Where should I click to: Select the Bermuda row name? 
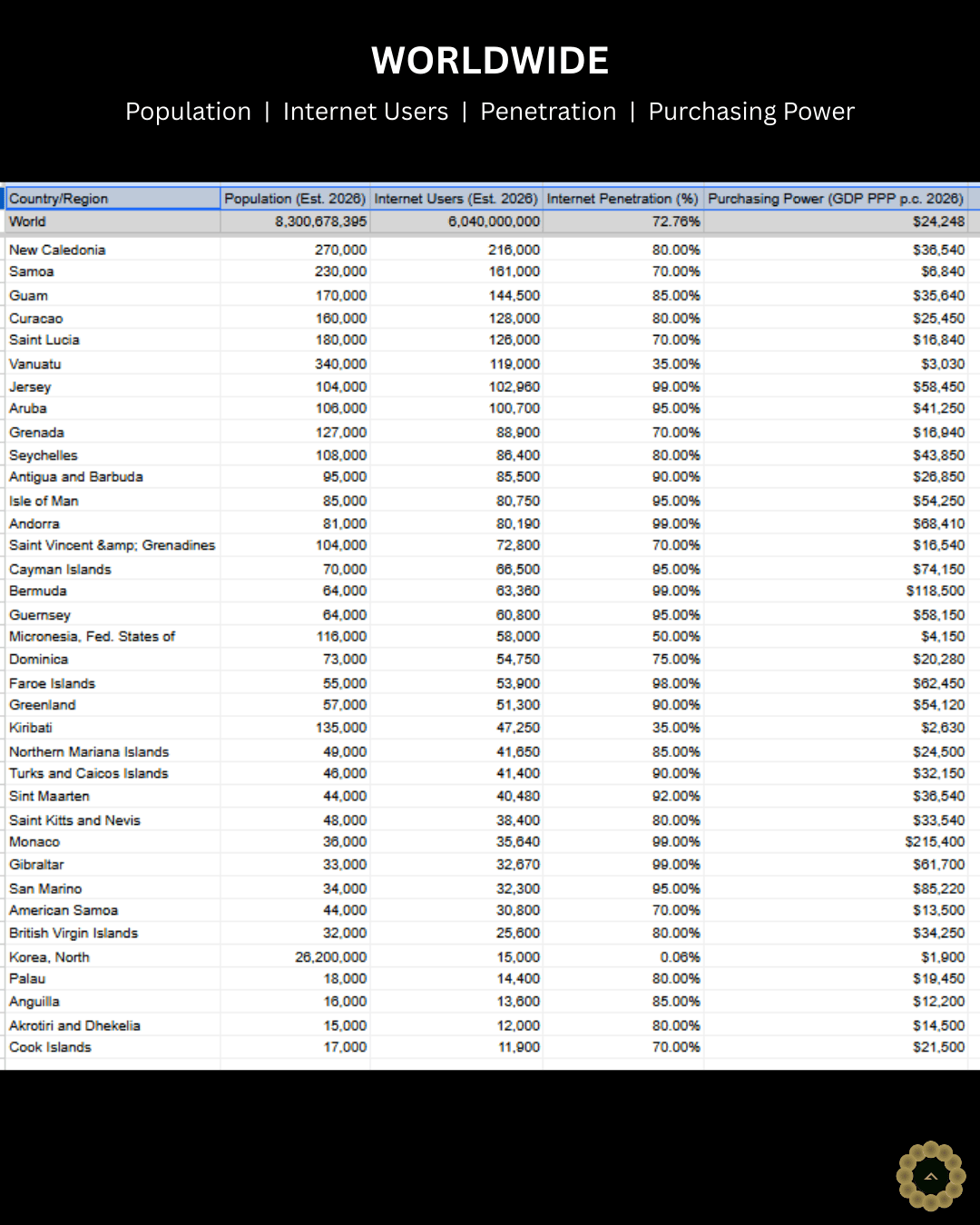[x=38, y=591]
